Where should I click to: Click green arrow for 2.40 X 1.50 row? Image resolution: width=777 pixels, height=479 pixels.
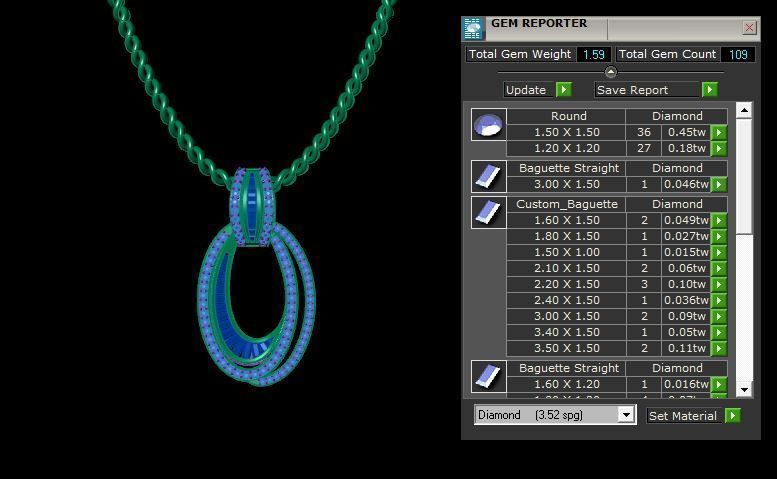[x=719, y=300]
